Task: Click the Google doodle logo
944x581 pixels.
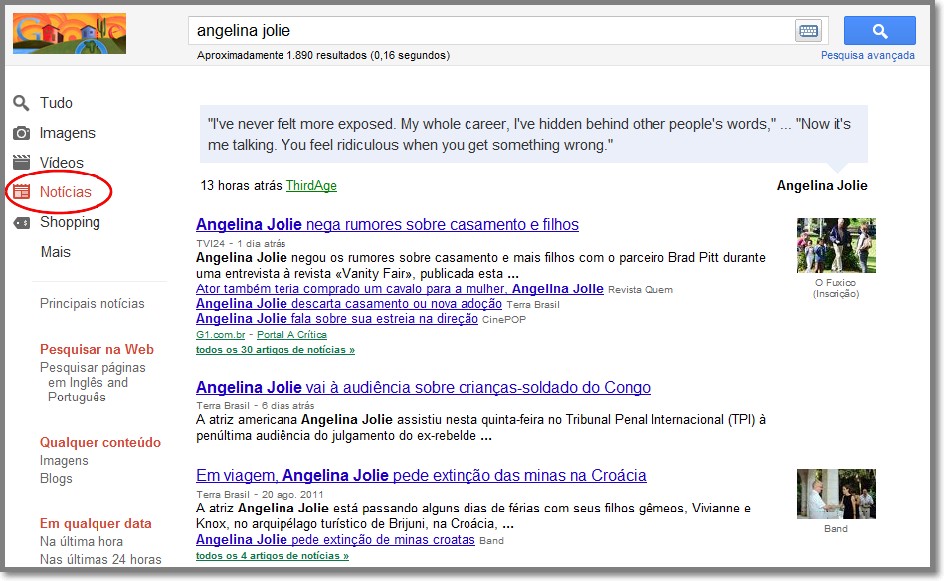Action: (x=69, y=34)
